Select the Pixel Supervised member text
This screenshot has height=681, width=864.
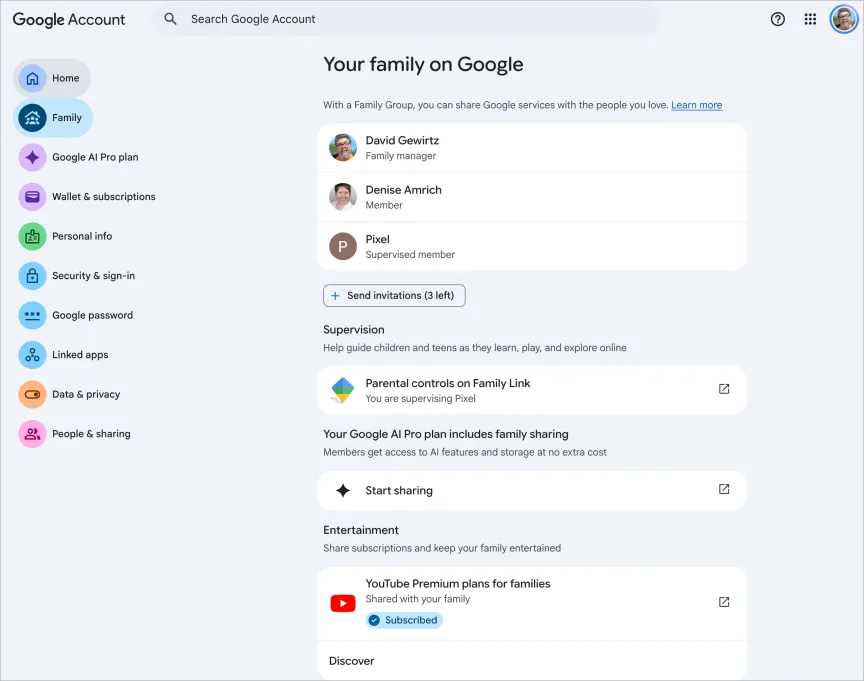coord(410,255)
